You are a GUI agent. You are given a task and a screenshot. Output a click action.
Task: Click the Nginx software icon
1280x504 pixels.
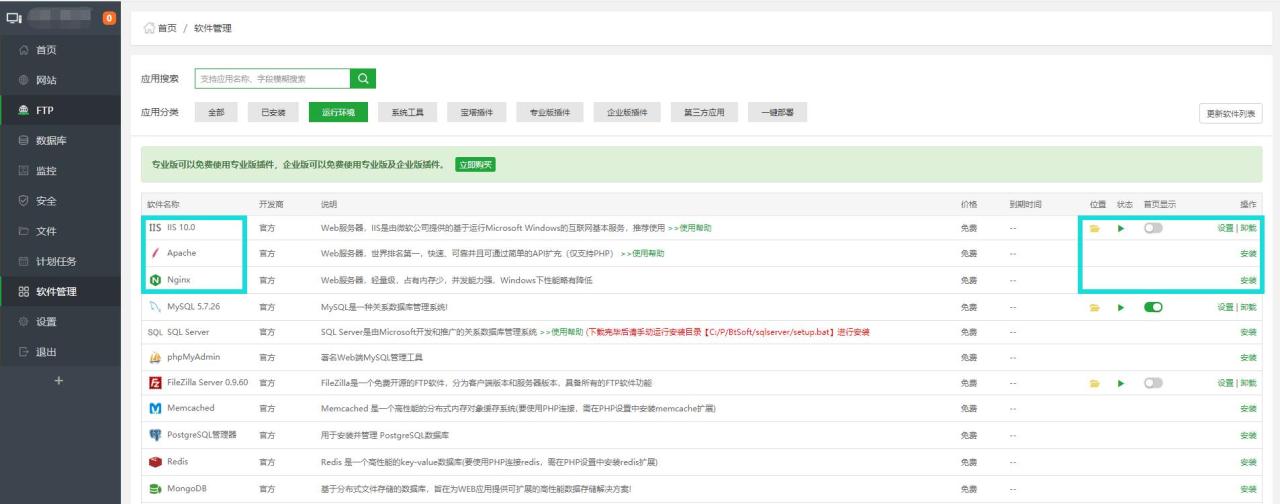[x=155, y=280]
